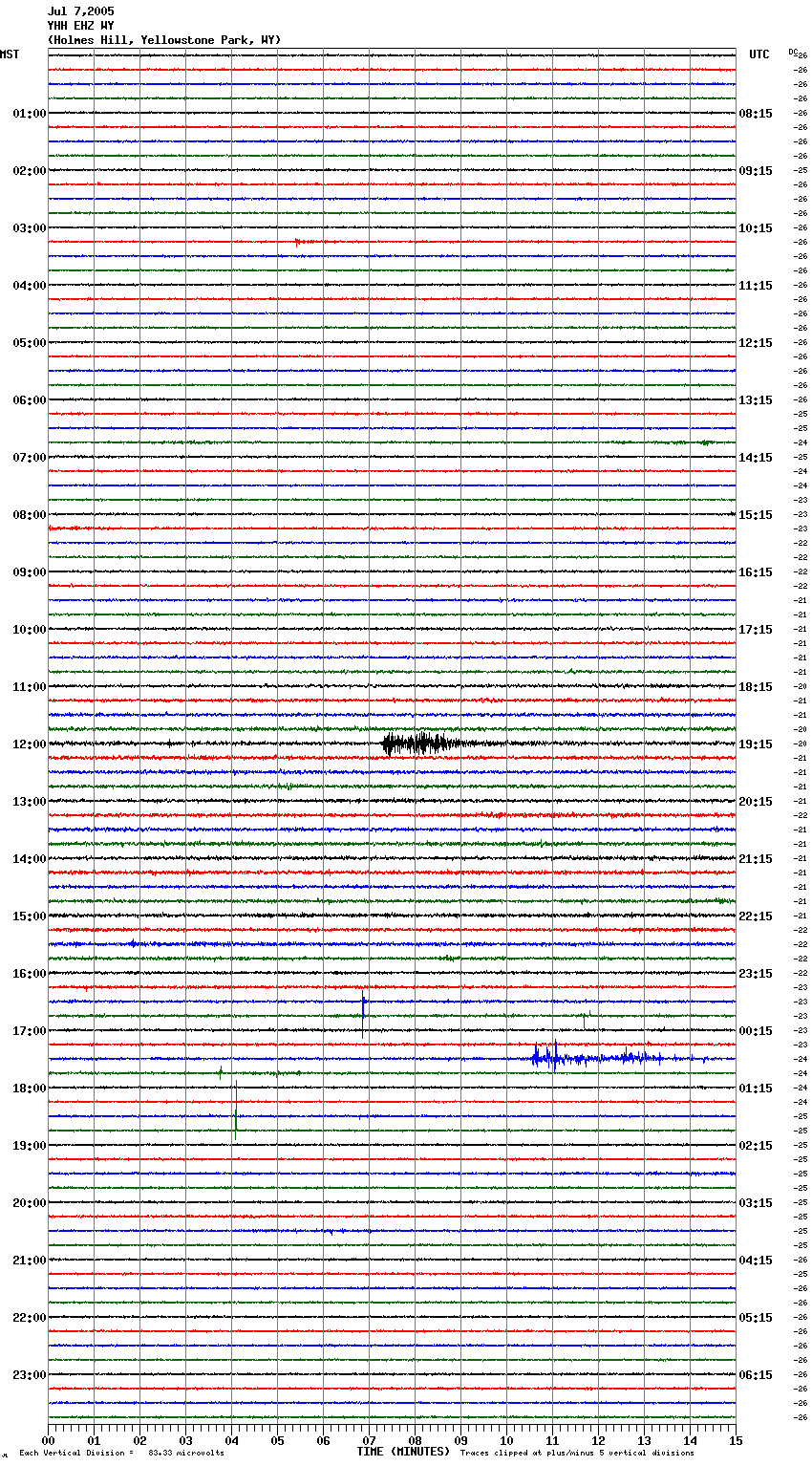Select the 02:00 MST time label
The image size is (812, 1466).
click(x=30, y=171)
